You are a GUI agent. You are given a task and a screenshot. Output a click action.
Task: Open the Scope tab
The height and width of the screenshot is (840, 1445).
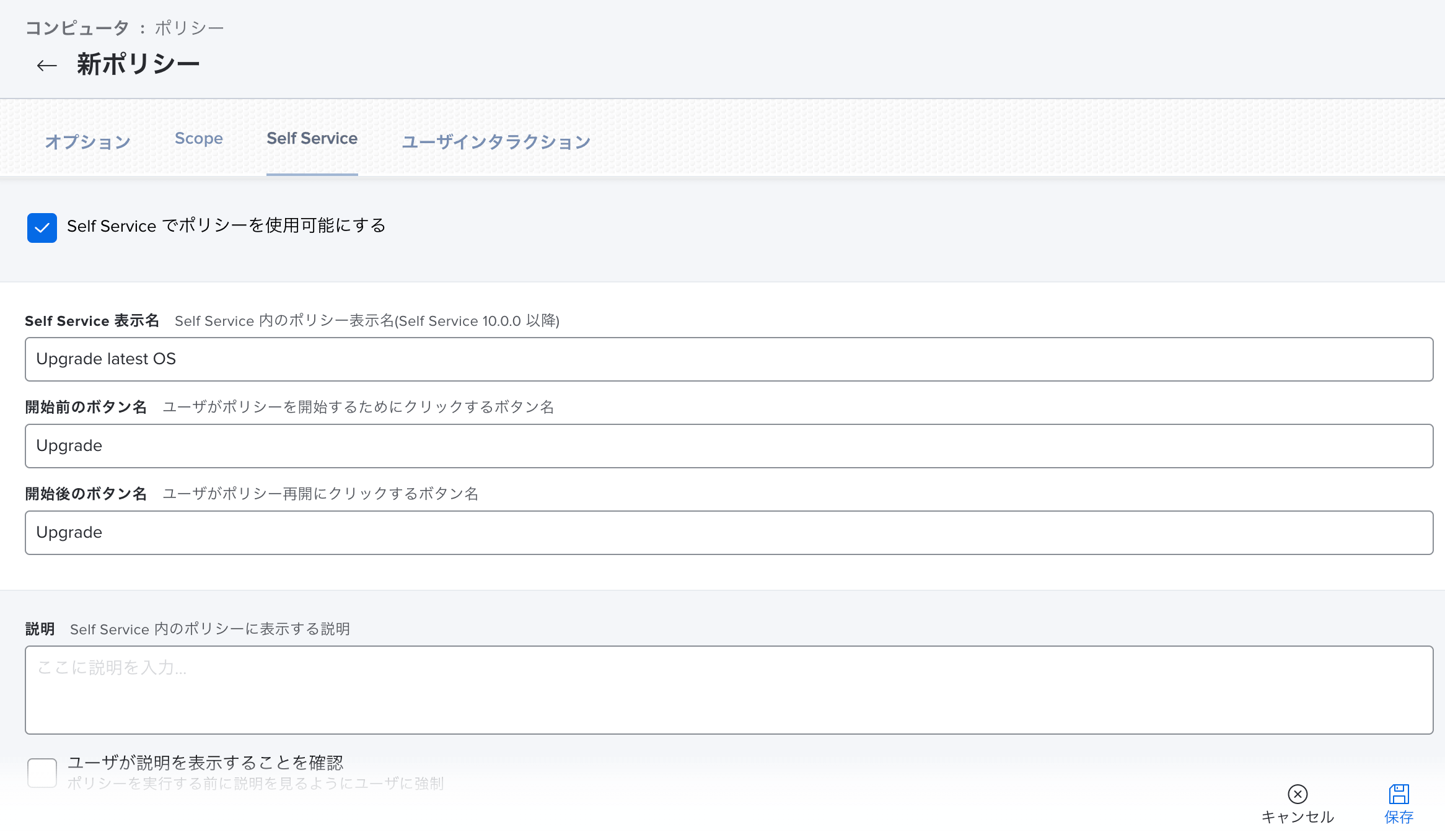tap(199, 138)
